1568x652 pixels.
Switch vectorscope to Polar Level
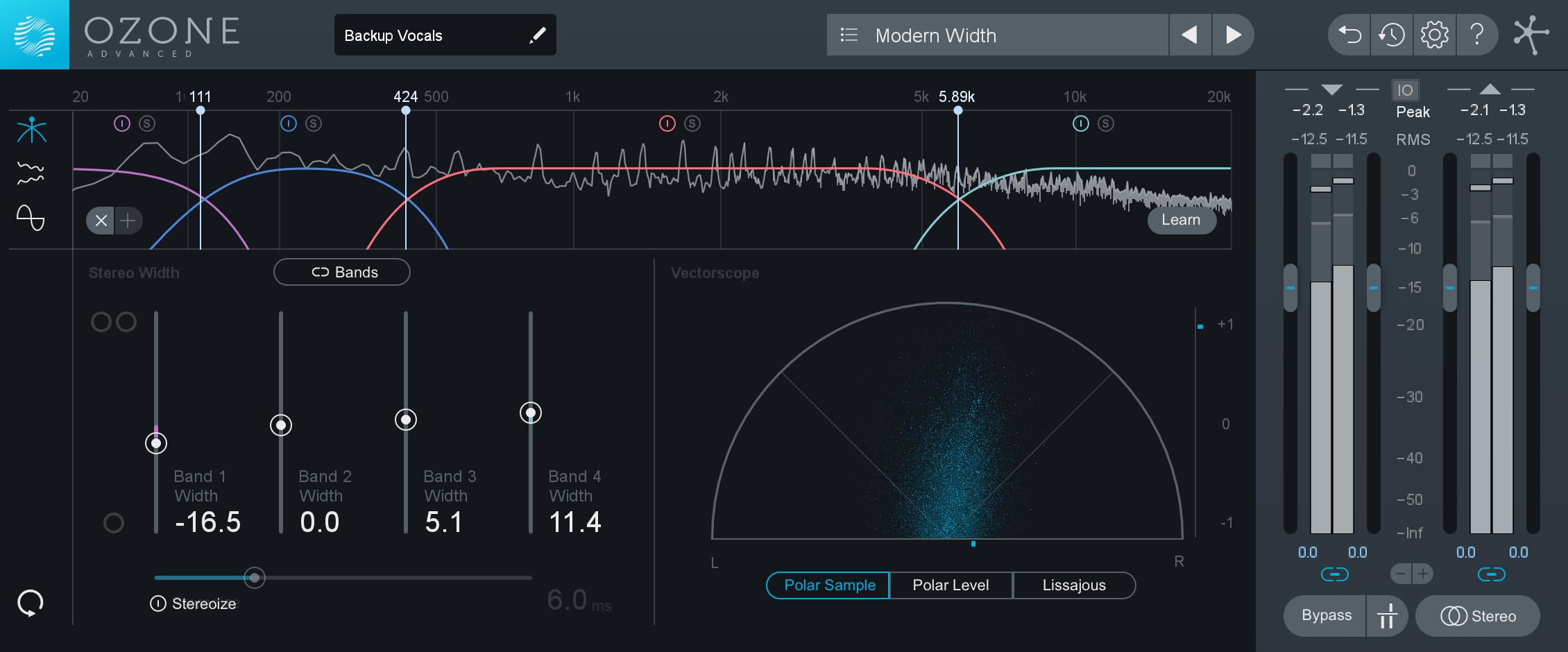[951, 585]
